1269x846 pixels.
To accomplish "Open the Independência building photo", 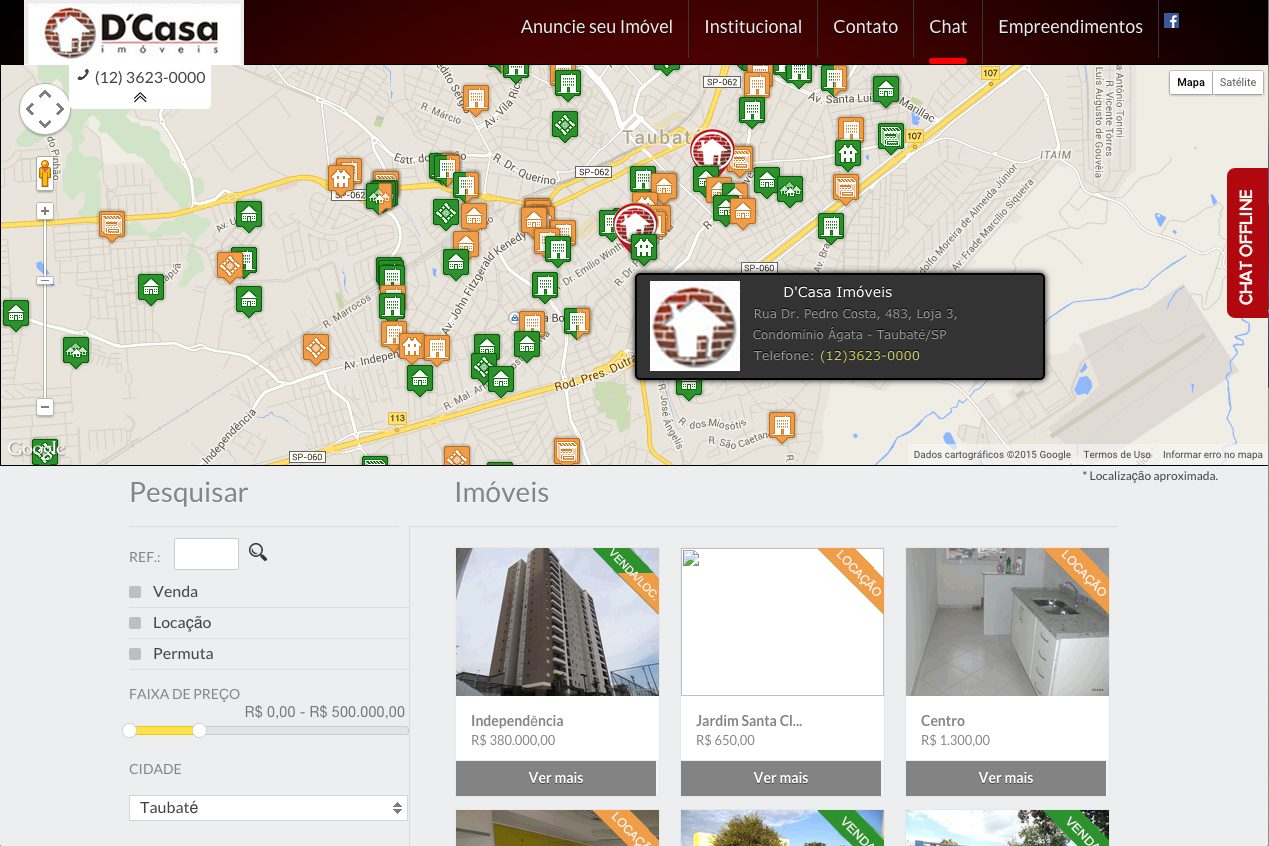I will [x=557, y=622].
